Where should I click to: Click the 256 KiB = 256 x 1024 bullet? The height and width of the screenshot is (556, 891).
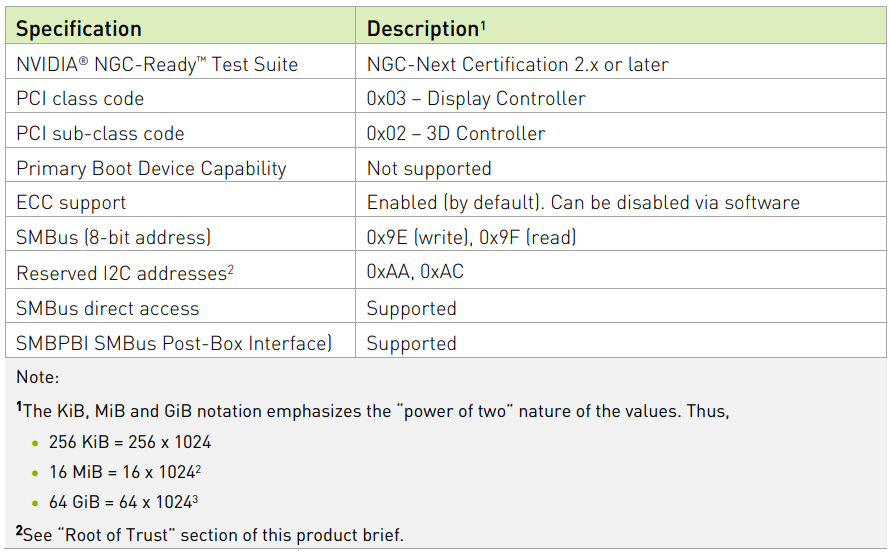pyautogui.click(x=130, y=442)
